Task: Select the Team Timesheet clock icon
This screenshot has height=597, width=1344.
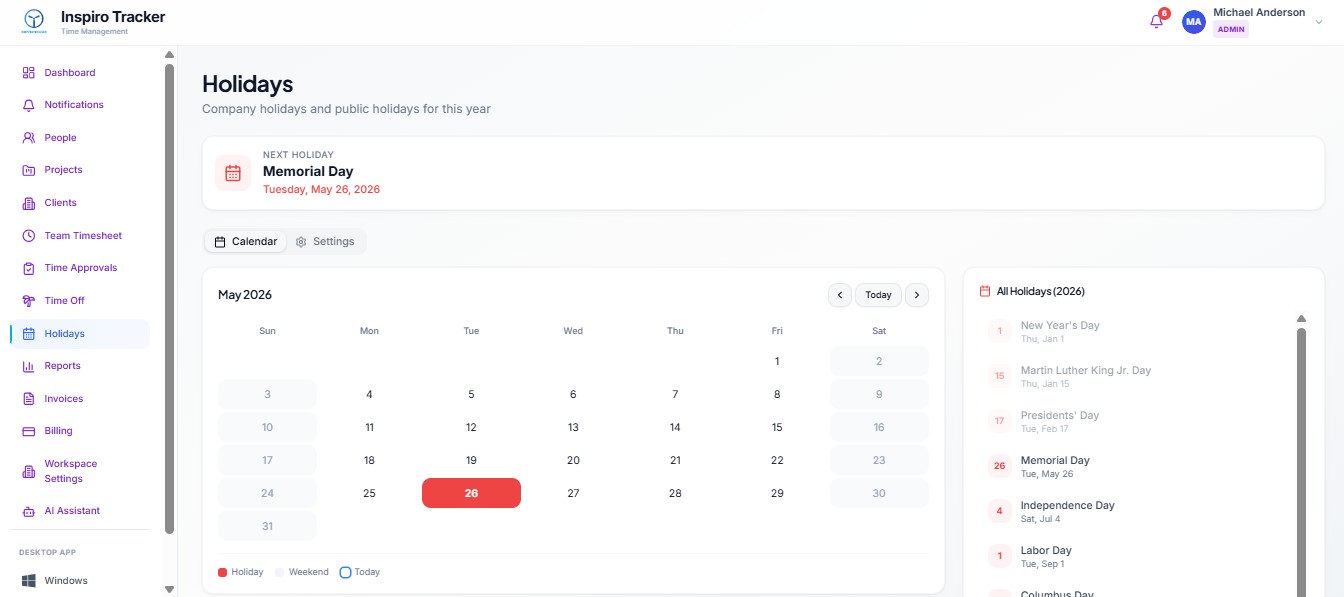Action: [x=29, y=236]
